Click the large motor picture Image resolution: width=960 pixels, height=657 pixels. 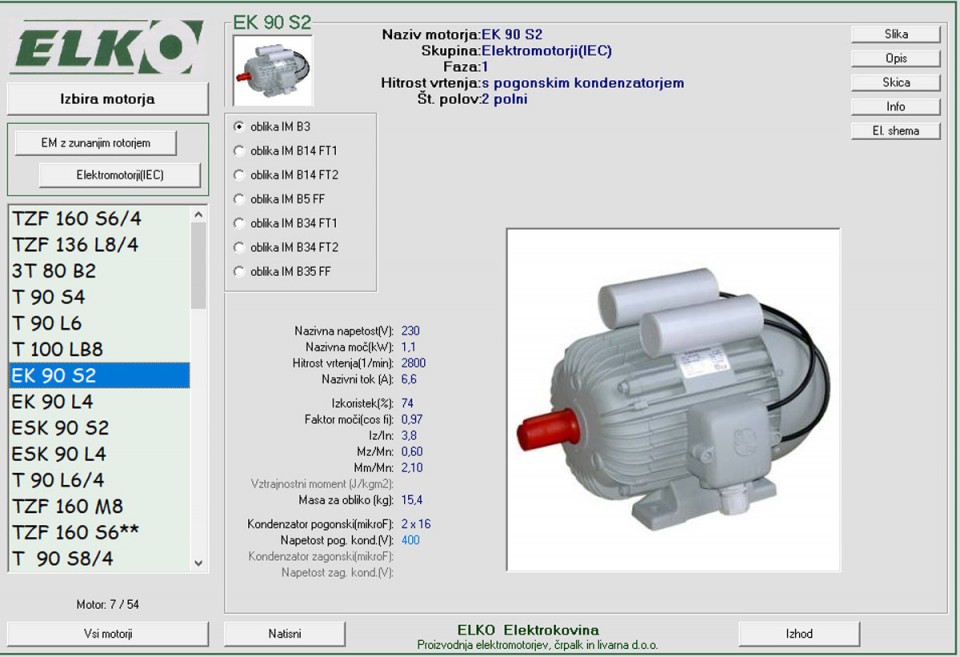click(x=673, y=400)
